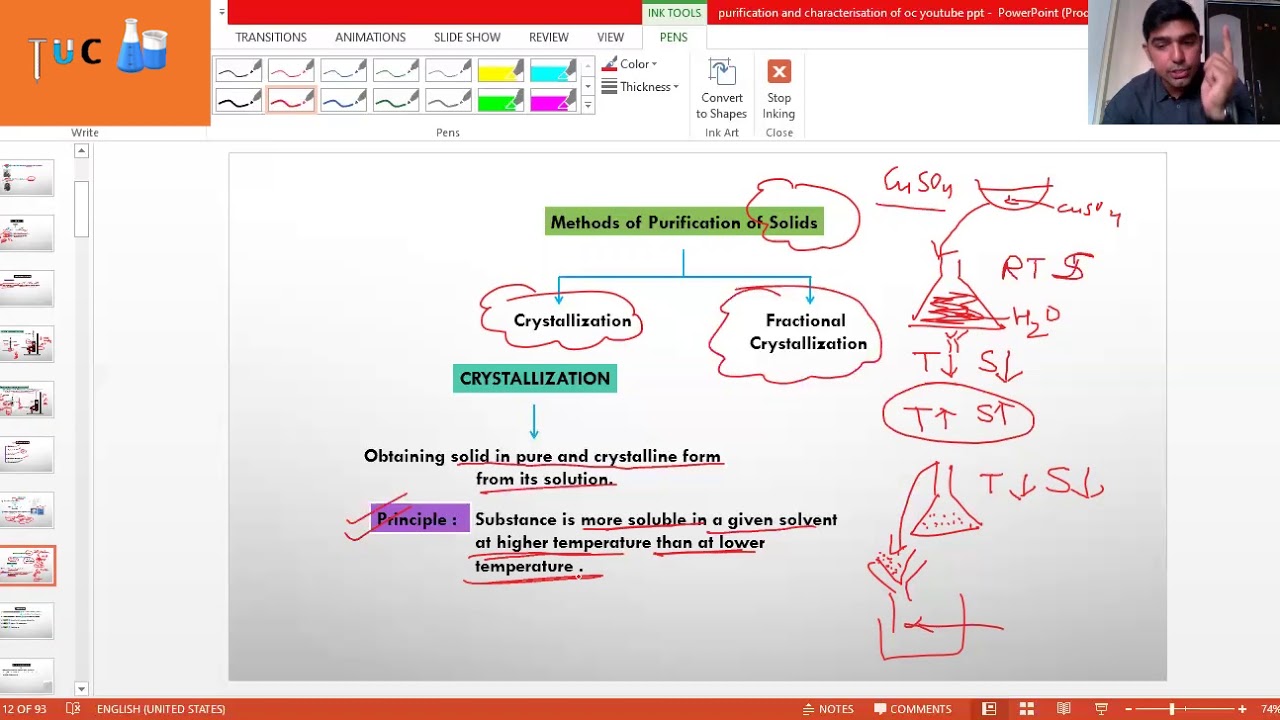This screenshot has height=720, width=1280.
Task: Toggle the Comments pane in status bar
Action: pyautogui.click(x=913, y=709)
